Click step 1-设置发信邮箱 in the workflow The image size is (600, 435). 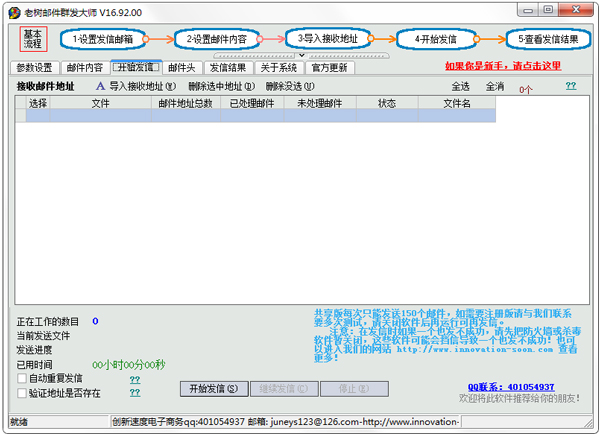(102, 39)
